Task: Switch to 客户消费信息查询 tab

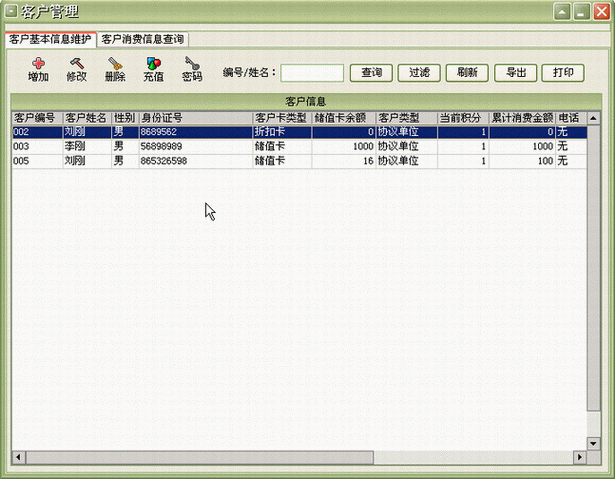Action: coord(142,39)
